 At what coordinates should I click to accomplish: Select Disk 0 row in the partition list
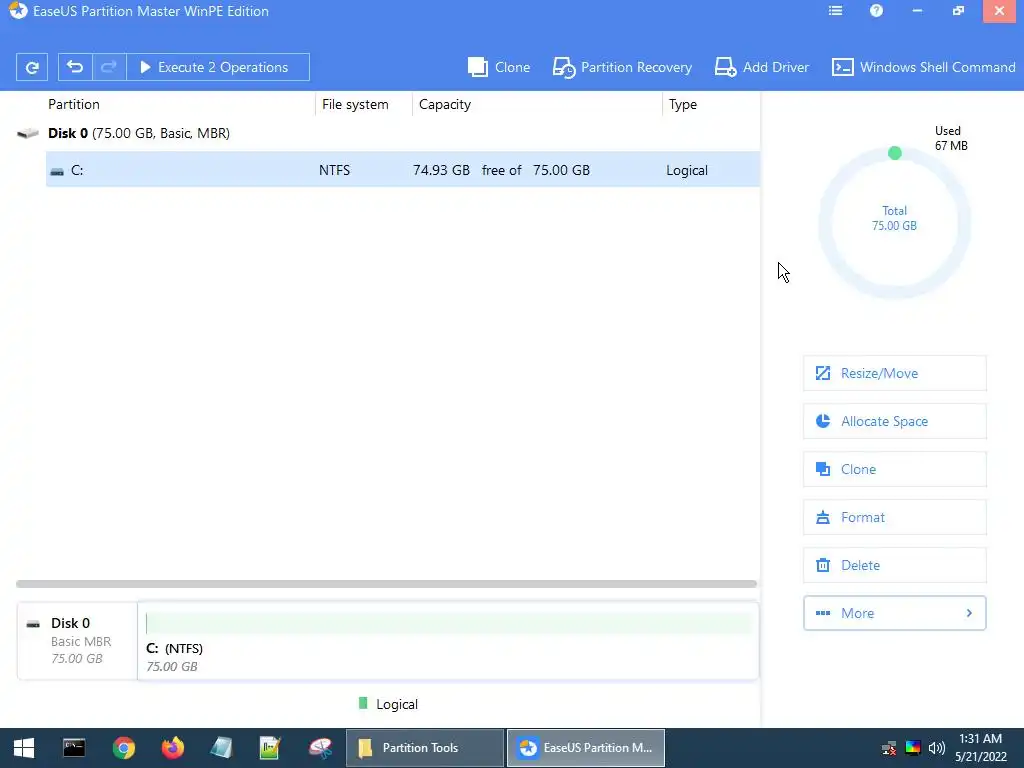tap(388, 133)
